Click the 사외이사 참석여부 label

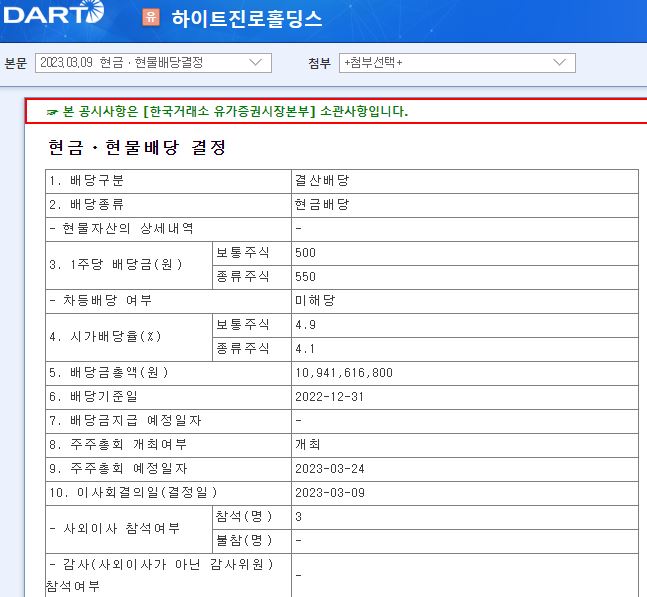114,529
